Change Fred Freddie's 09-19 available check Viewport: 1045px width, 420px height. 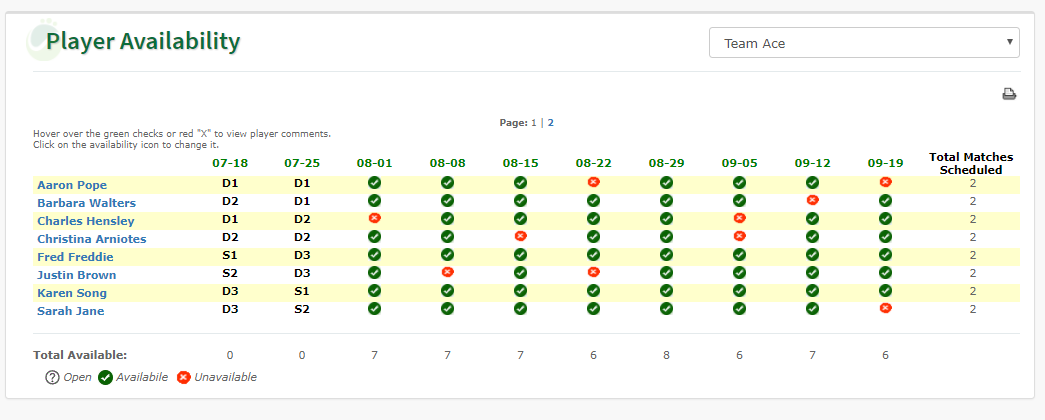tap(885, 254)
